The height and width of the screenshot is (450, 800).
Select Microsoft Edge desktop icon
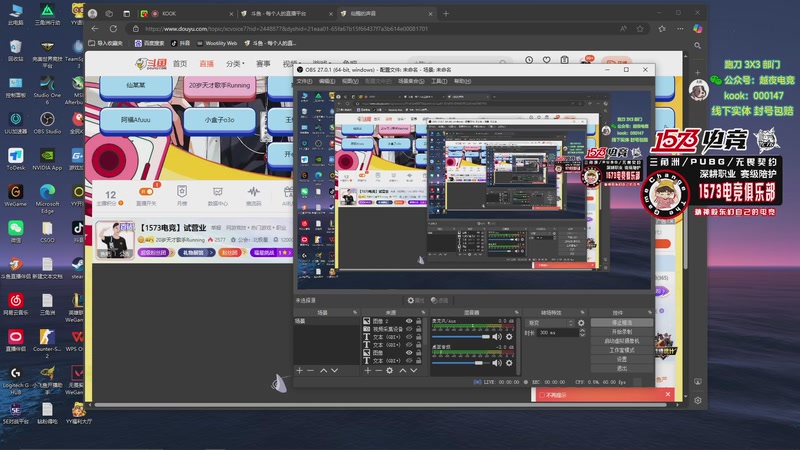[x=47, y=198]
